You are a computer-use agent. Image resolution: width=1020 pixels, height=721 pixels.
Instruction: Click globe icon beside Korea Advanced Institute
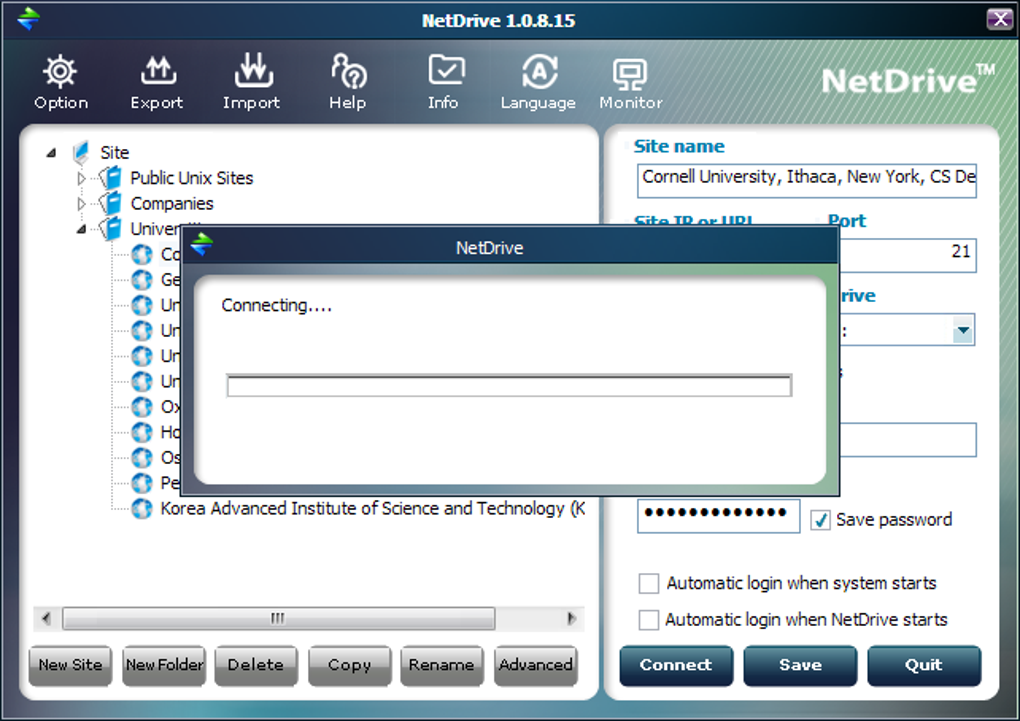click(142, 508)
